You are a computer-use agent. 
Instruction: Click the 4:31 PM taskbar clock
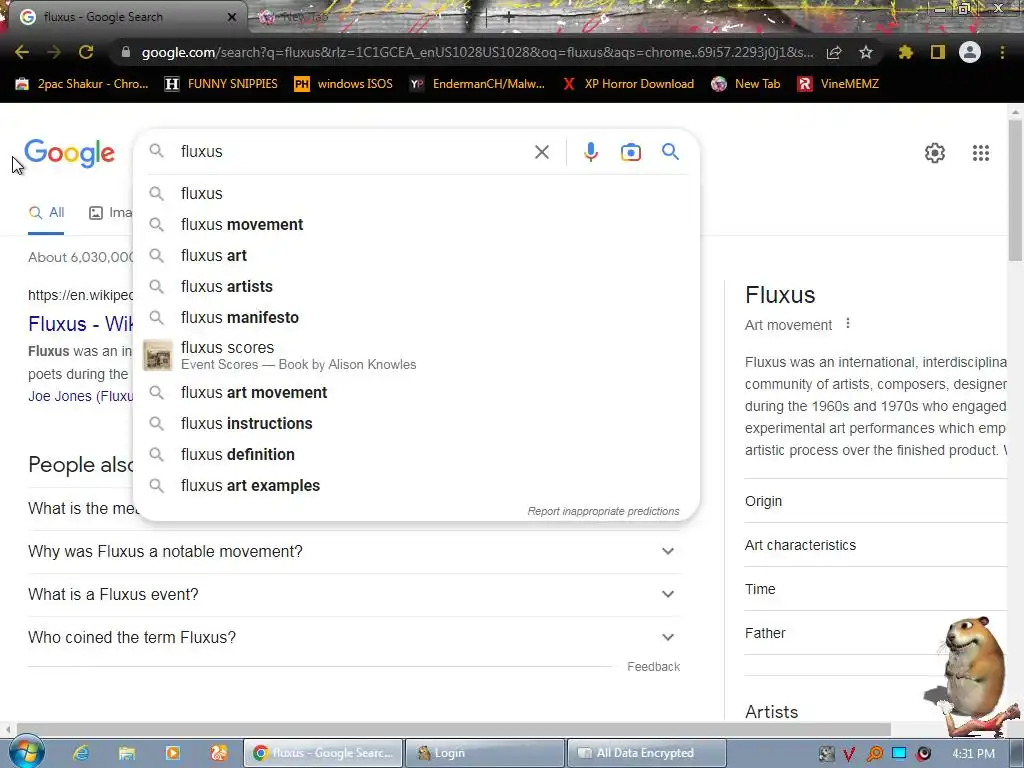973,754
